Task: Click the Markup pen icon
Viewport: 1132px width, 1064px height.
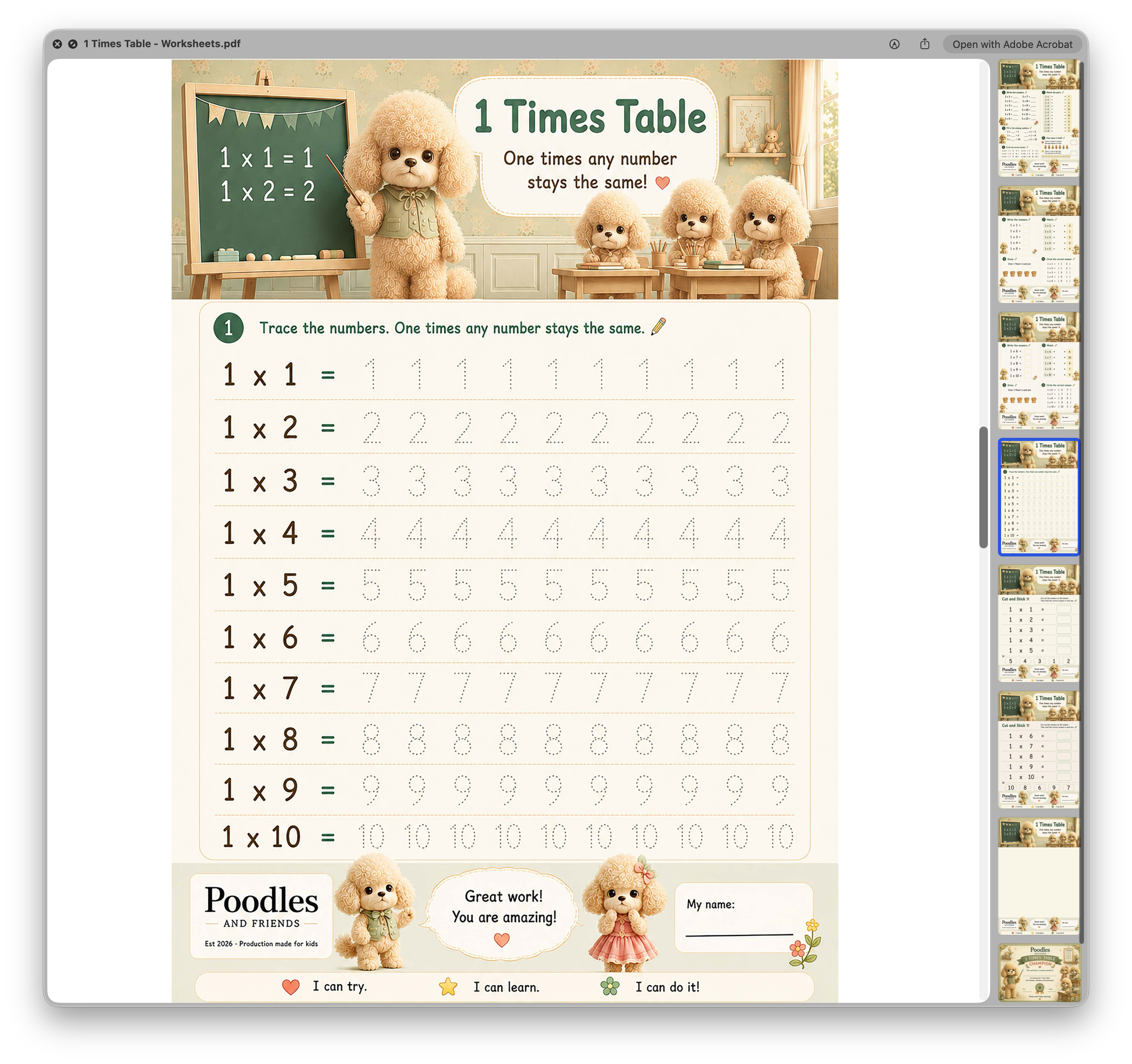Action: coord(895,44)
